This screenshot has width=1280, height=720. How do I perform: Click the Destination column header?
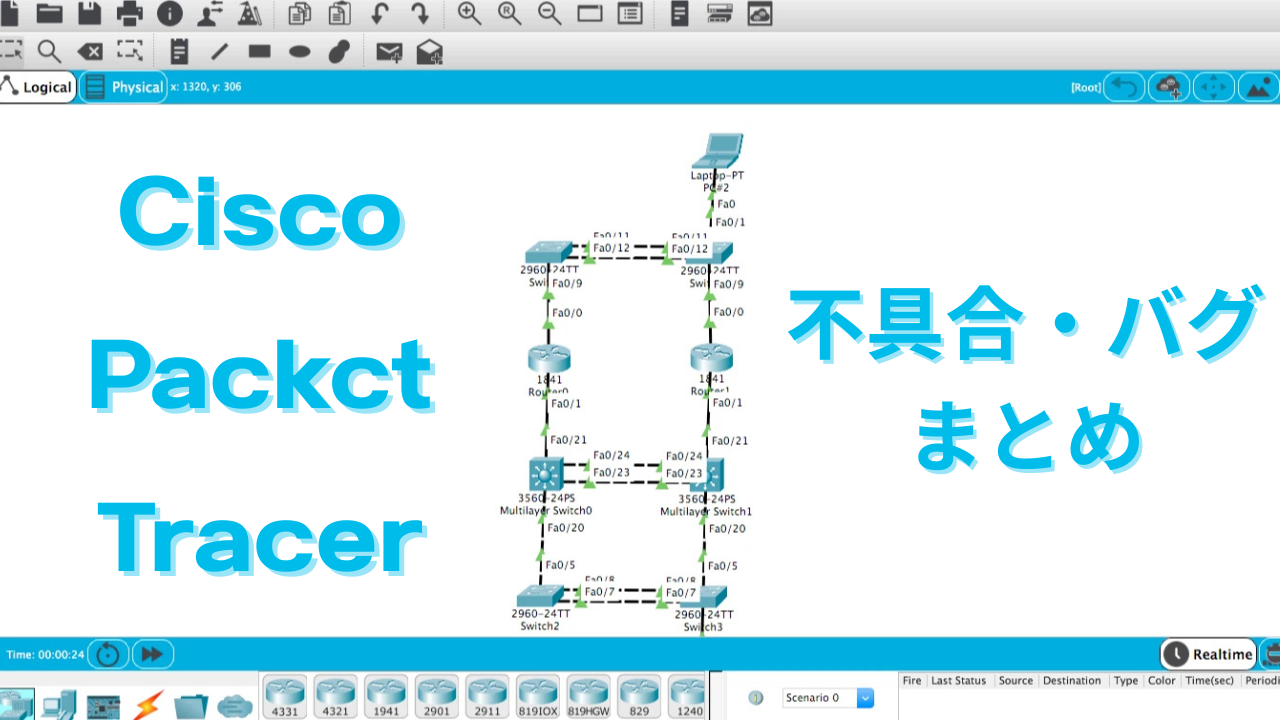(1072, 681)
